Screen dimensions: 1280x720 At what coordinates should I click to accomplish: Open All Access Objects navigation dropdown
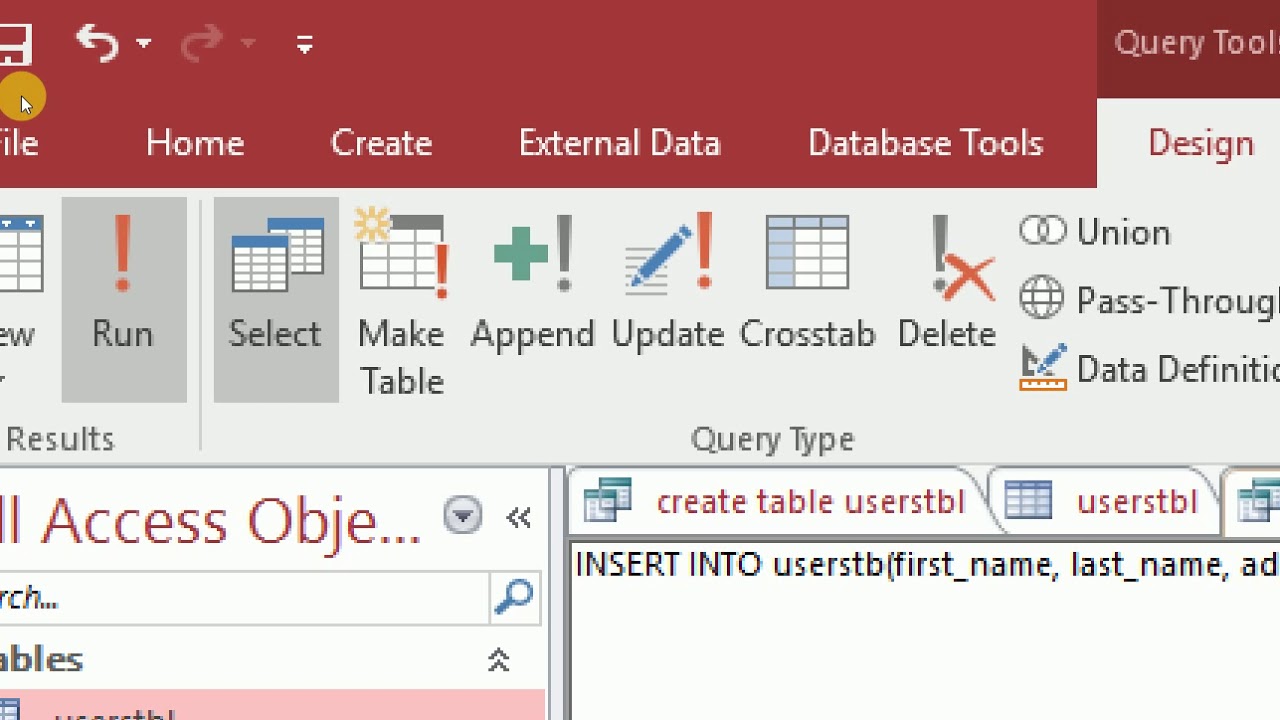462,516
